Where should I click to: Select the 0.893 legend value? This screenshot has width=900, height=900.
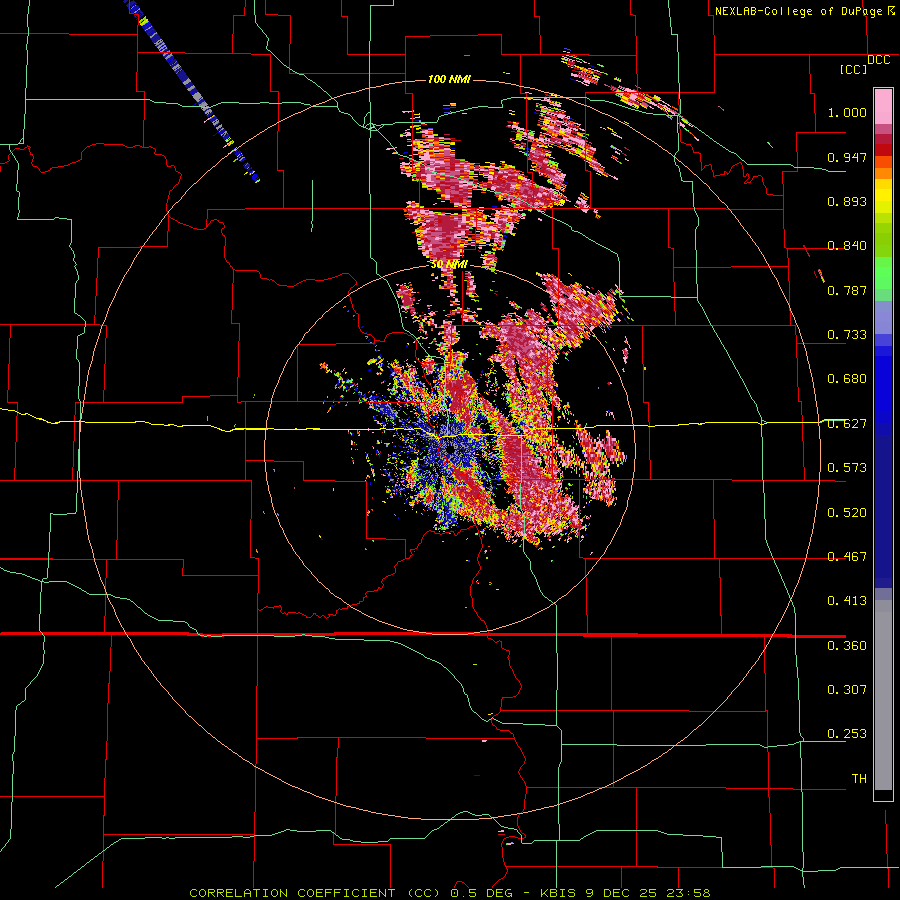(x=847, y=201)
